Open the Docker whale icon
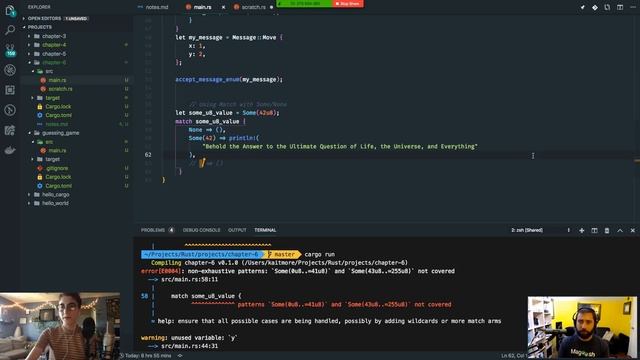The width and height of the screenshot is (640, 360). pos(10,150)
